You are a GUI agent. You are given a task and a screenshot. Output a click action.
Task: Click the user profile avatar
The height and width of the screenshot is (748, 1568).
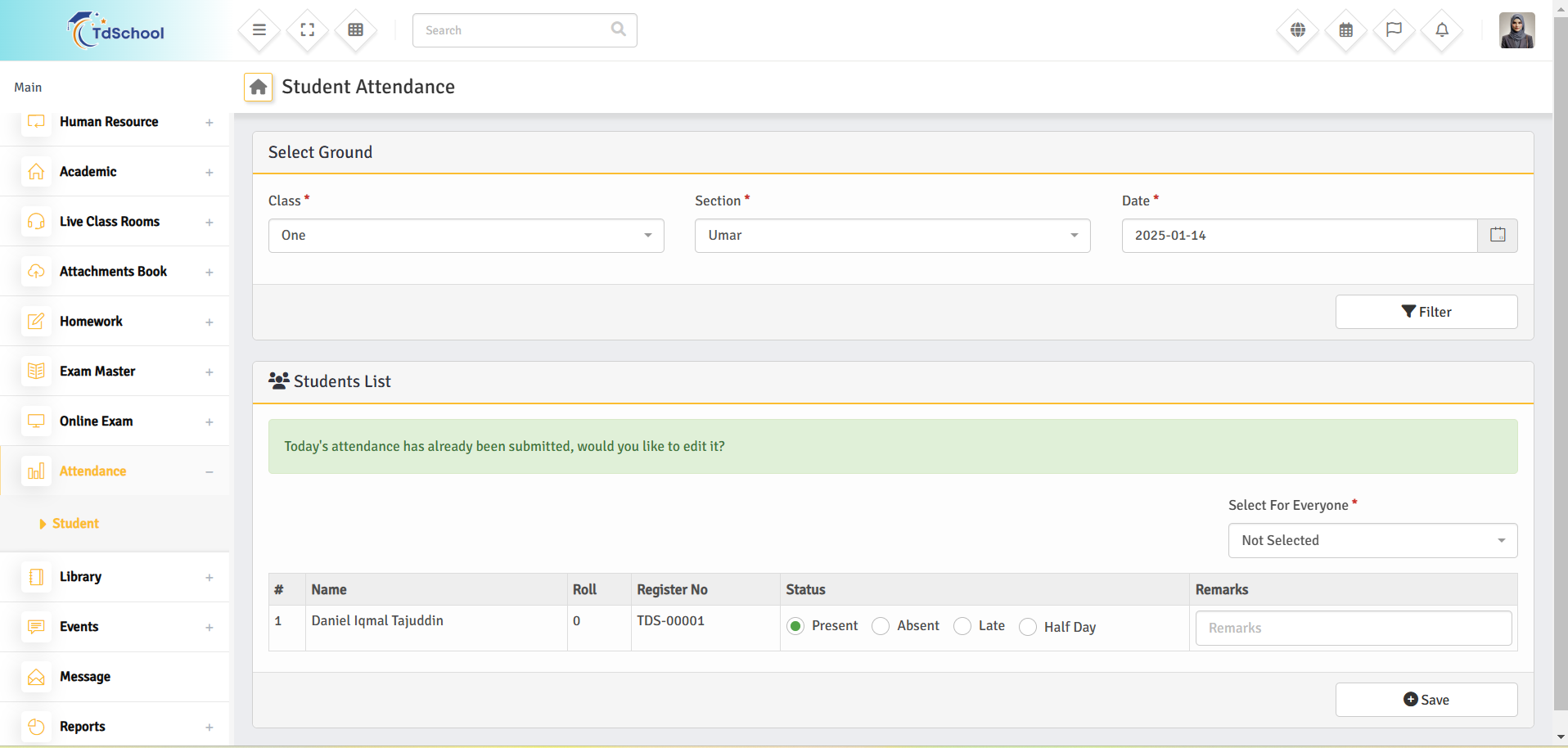tap(1516, 31)
